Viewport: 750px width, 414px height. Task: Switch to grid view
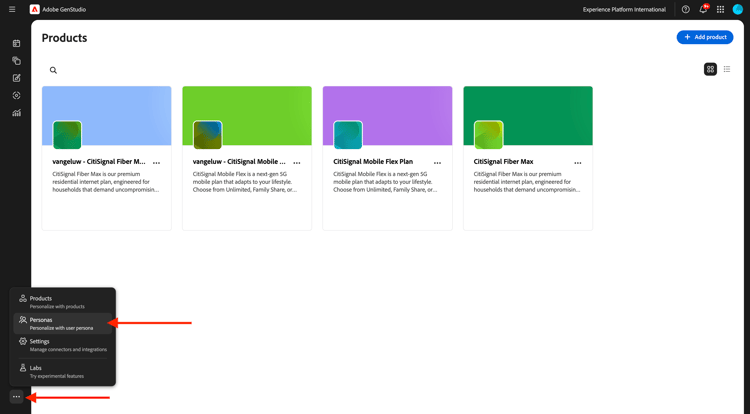click(710, 69)
